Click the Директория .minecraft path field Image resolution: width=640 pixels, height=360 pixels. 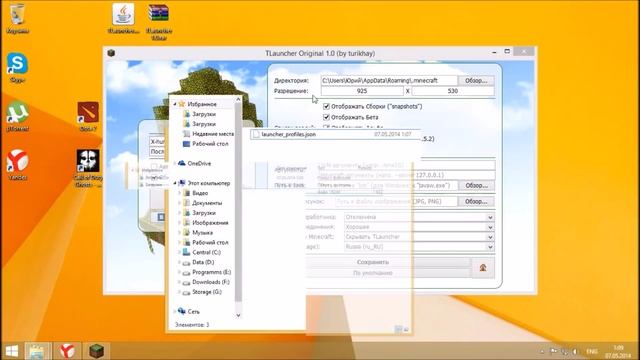click(x=389, y=80)
